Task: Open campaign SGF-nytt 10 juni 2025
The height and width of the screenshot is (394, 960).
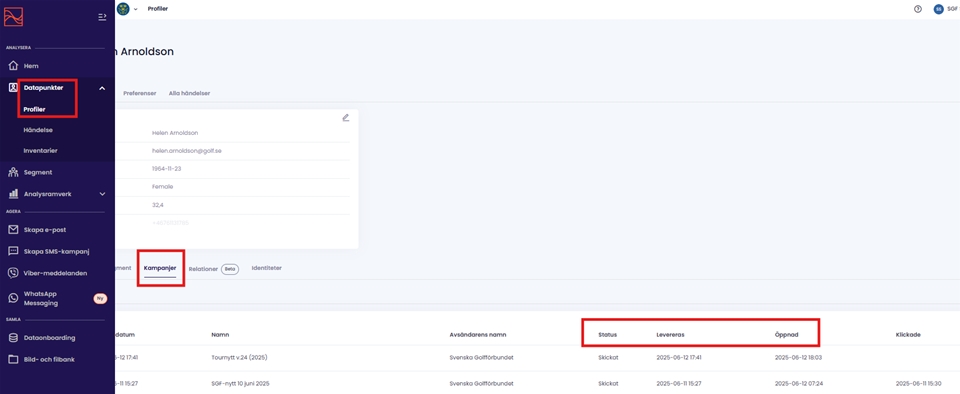Action: [x=241, y=384]
